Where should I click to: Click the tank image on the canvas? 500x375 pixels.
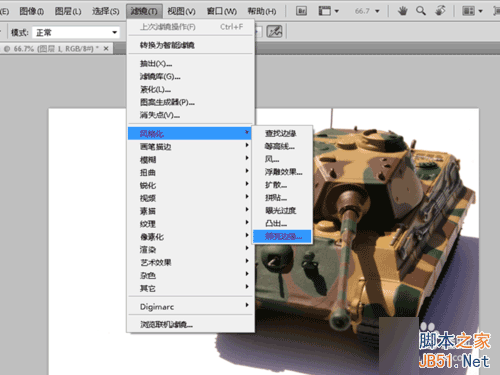[367, 233]
